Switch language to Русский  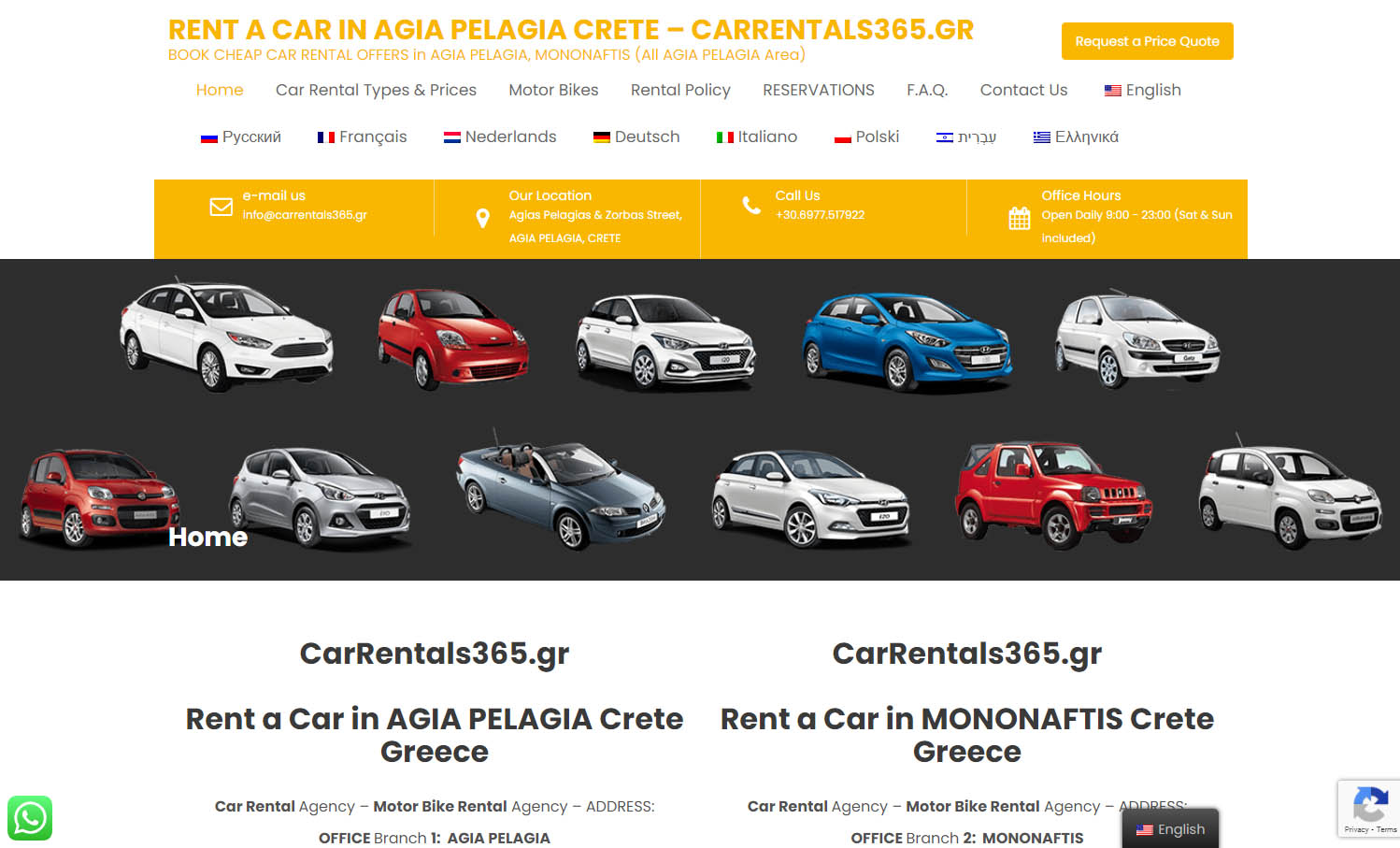241,137
